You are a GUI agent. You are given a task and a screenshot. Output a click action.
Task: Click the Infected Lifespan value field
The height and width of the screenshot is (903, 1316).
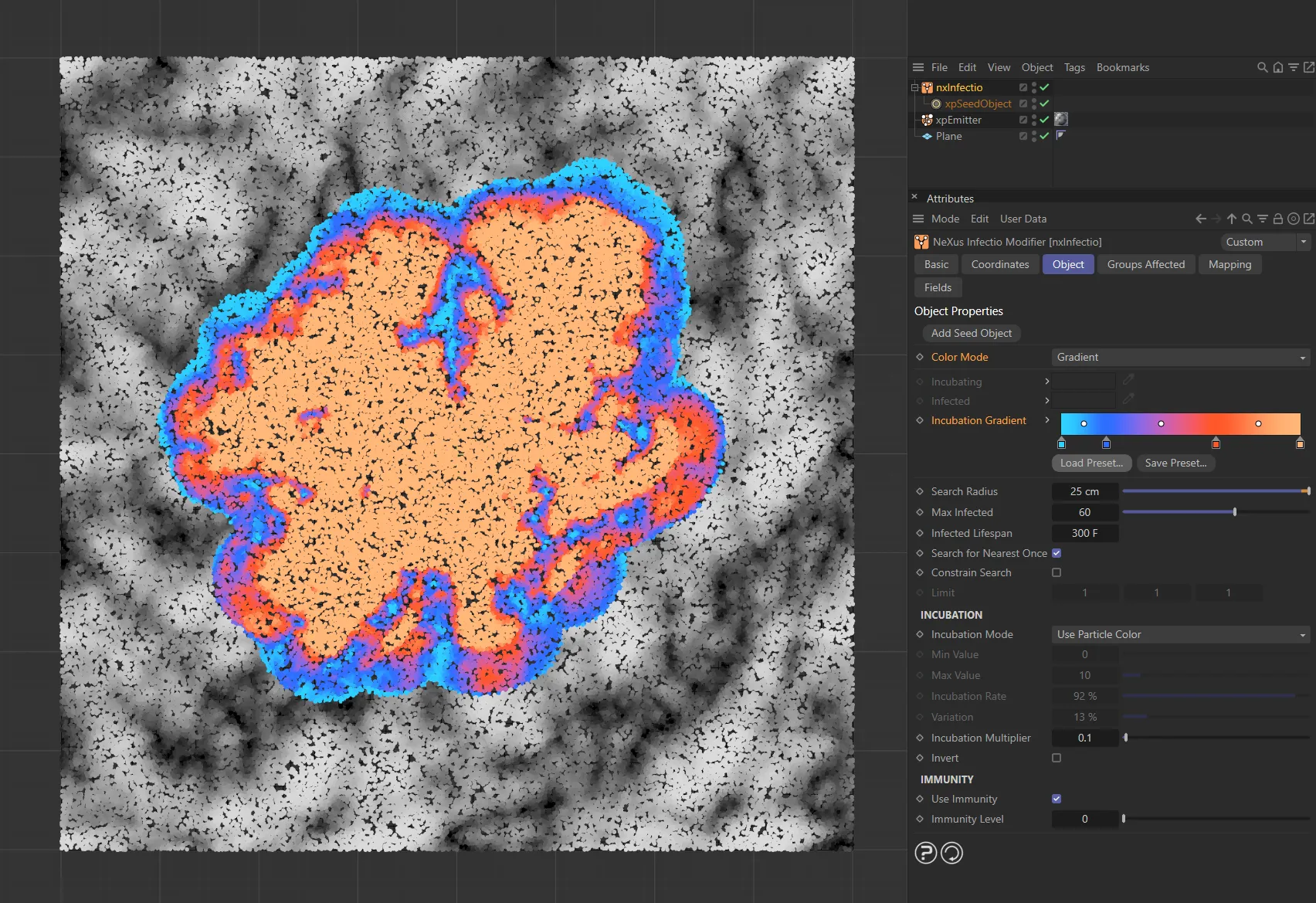point(1084,533)
